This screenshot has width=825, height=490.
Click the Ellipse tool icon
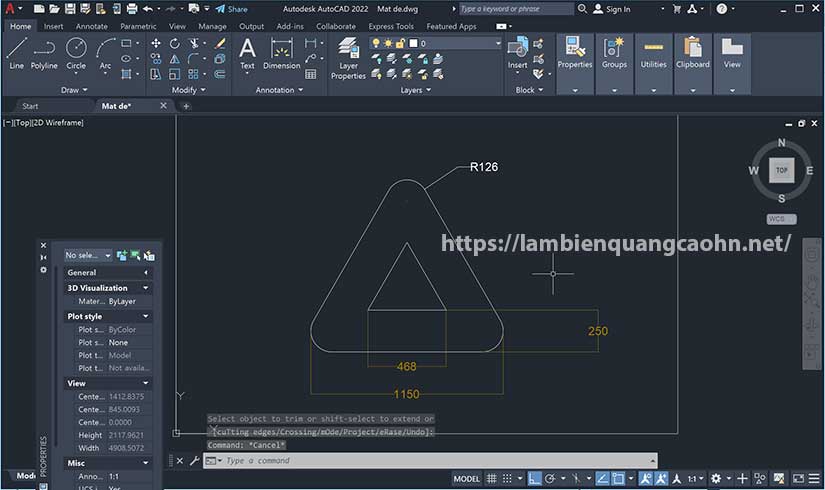point(126,58)
